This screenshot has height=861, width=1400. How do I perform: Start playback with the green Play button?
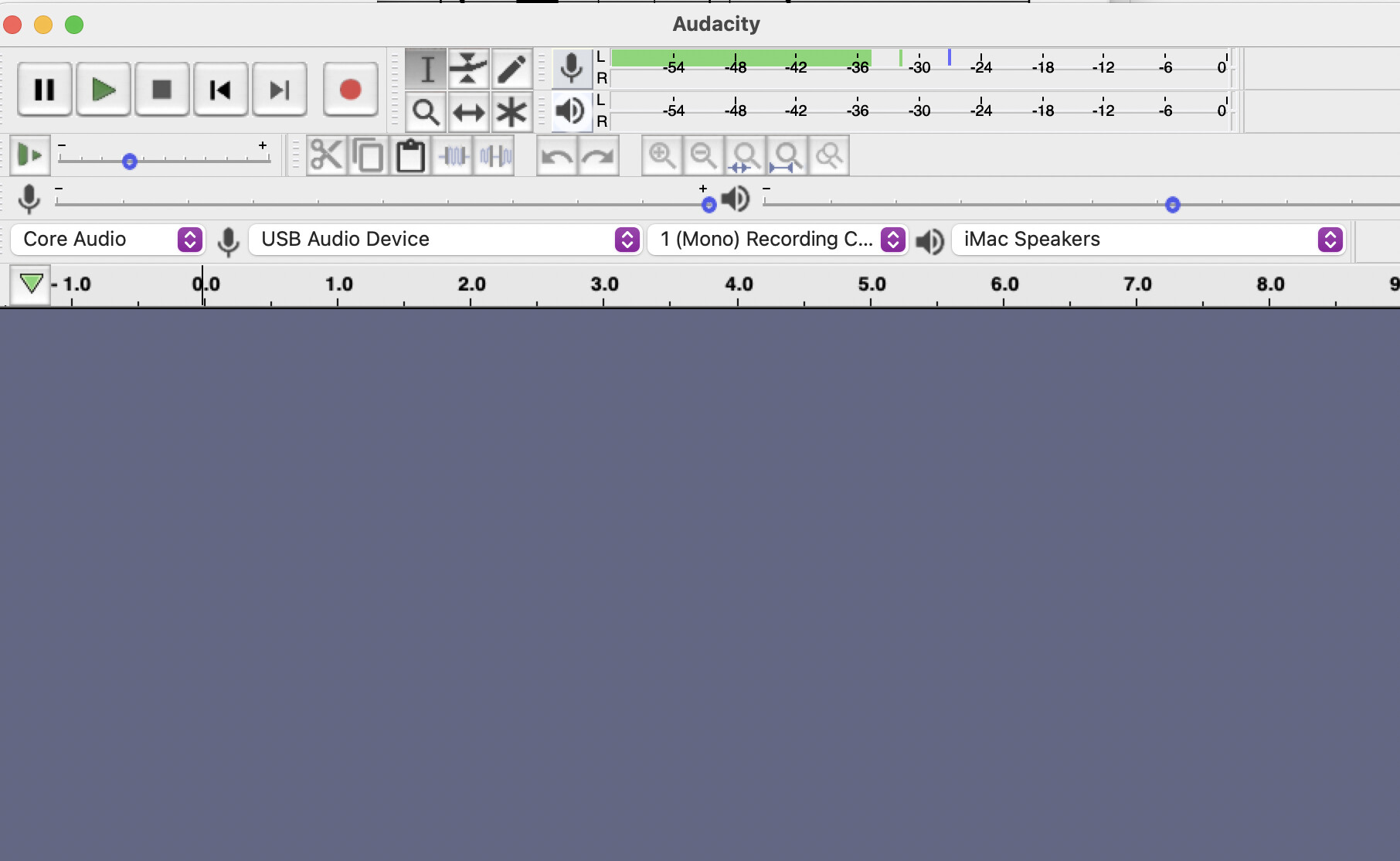(104, 90)
